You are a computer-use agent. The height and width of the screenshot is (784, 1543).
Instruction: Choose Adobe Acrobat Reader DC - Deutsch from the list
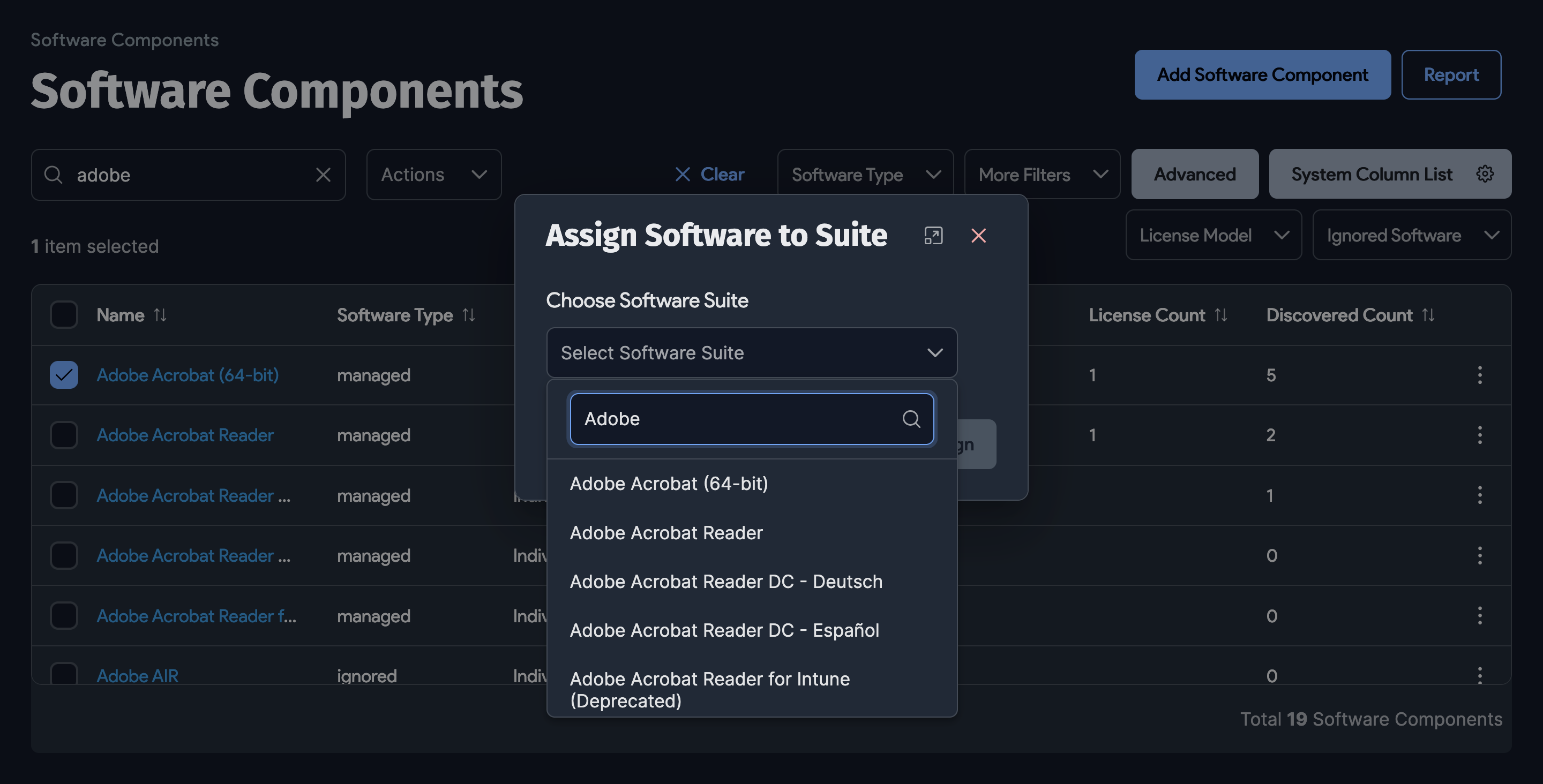(x=726, y=581)
